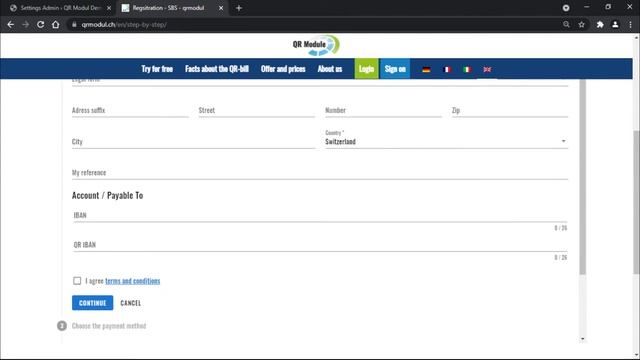Open the terms and conditions link
The image size is (640, 360).
pos(133,281)
